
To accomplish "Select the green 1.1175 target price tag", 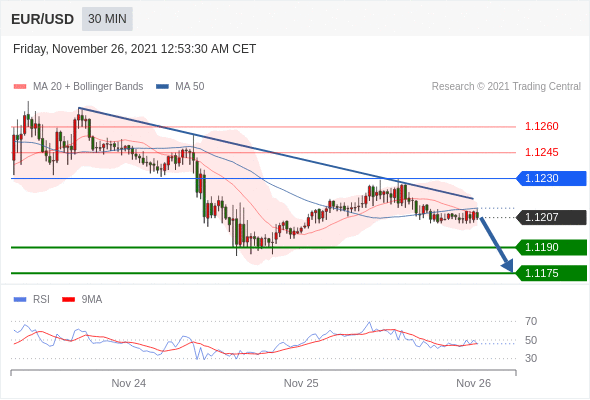I will pos(551,273).
